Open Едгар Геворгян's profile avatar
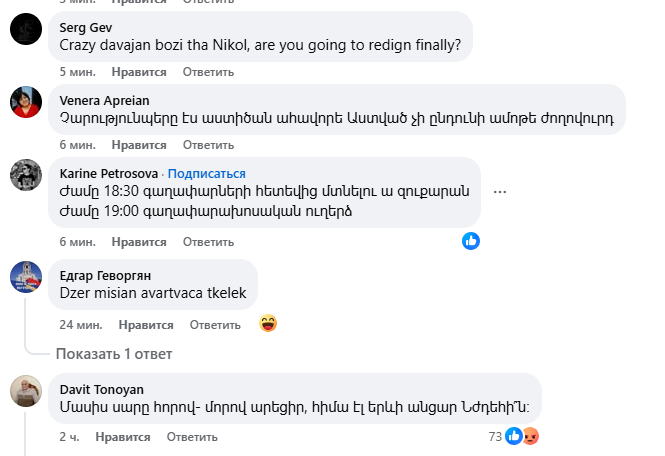 click(25, 276)
